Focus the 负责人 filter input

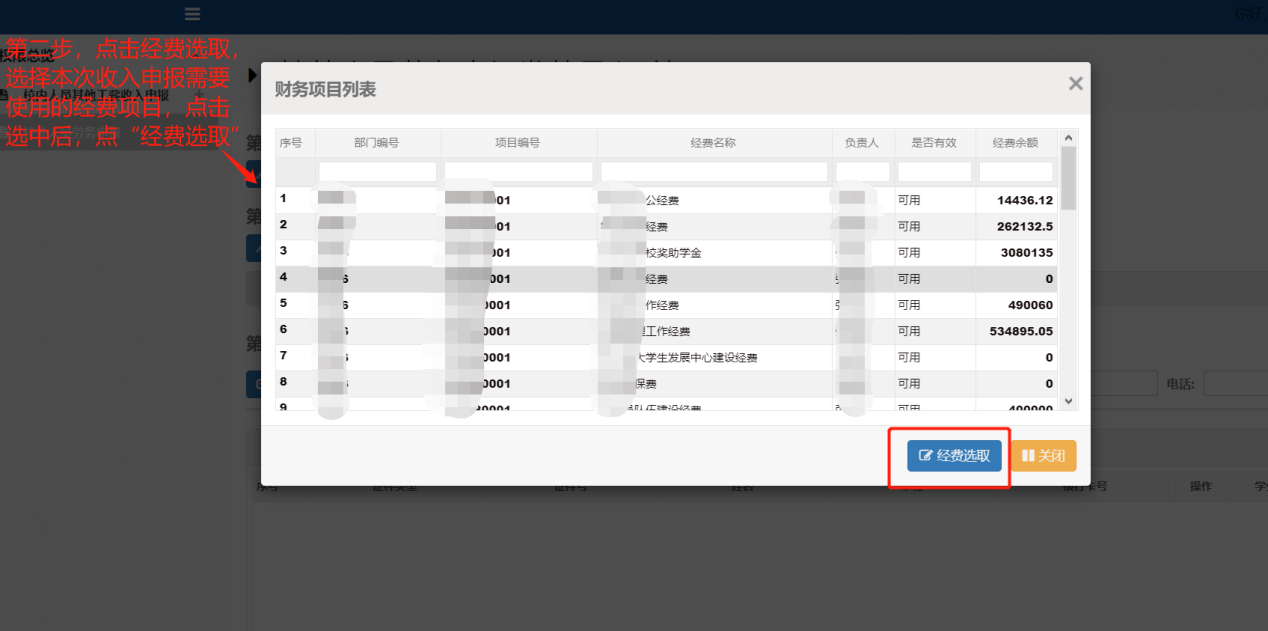862,172
